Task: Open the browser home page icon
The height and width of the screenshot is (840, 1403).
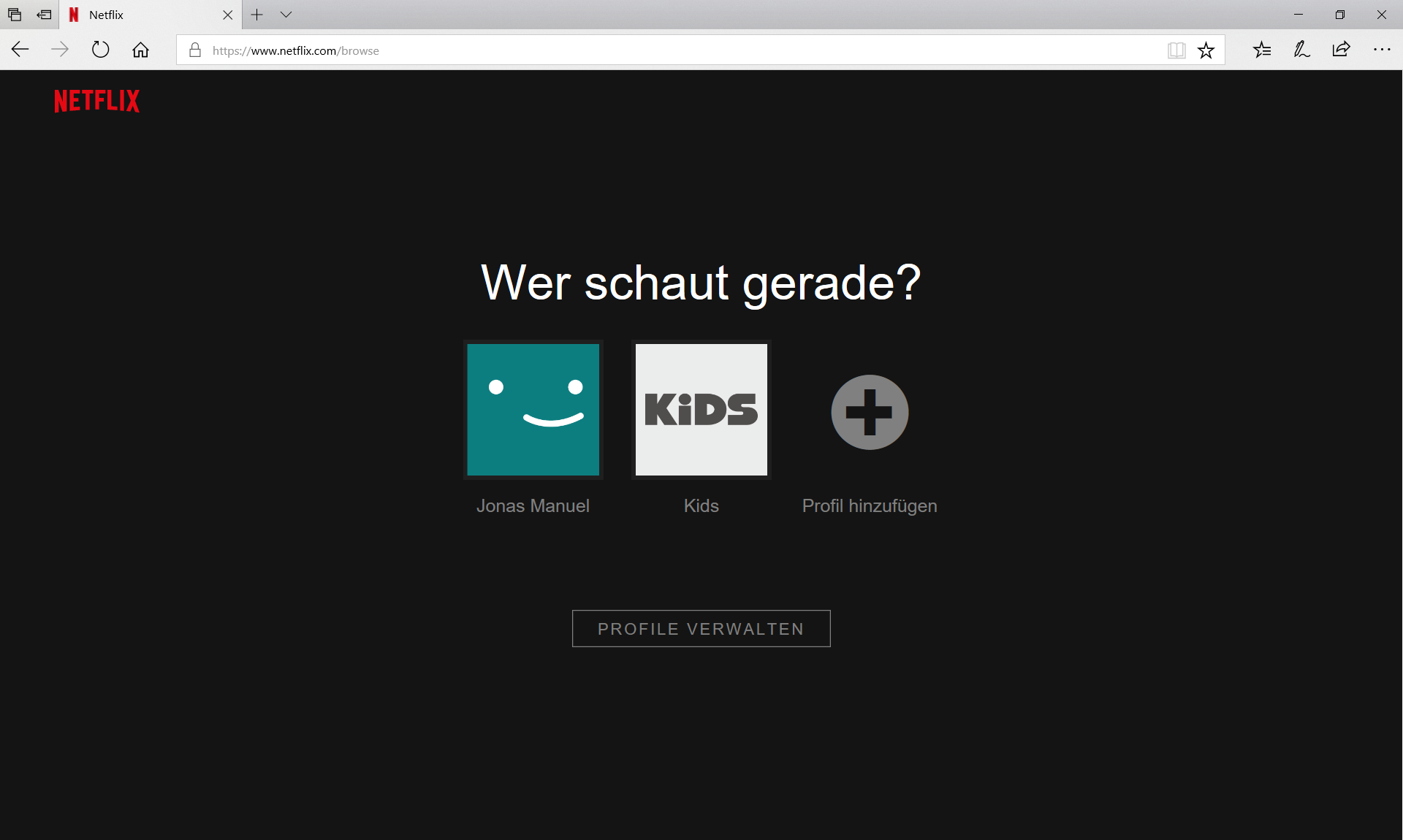Action: 140,50
